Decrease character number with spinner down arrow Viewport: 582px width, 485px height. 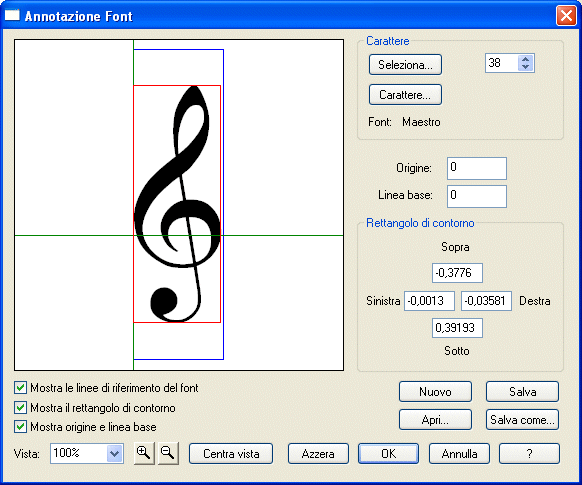click(x=525, y=67)
